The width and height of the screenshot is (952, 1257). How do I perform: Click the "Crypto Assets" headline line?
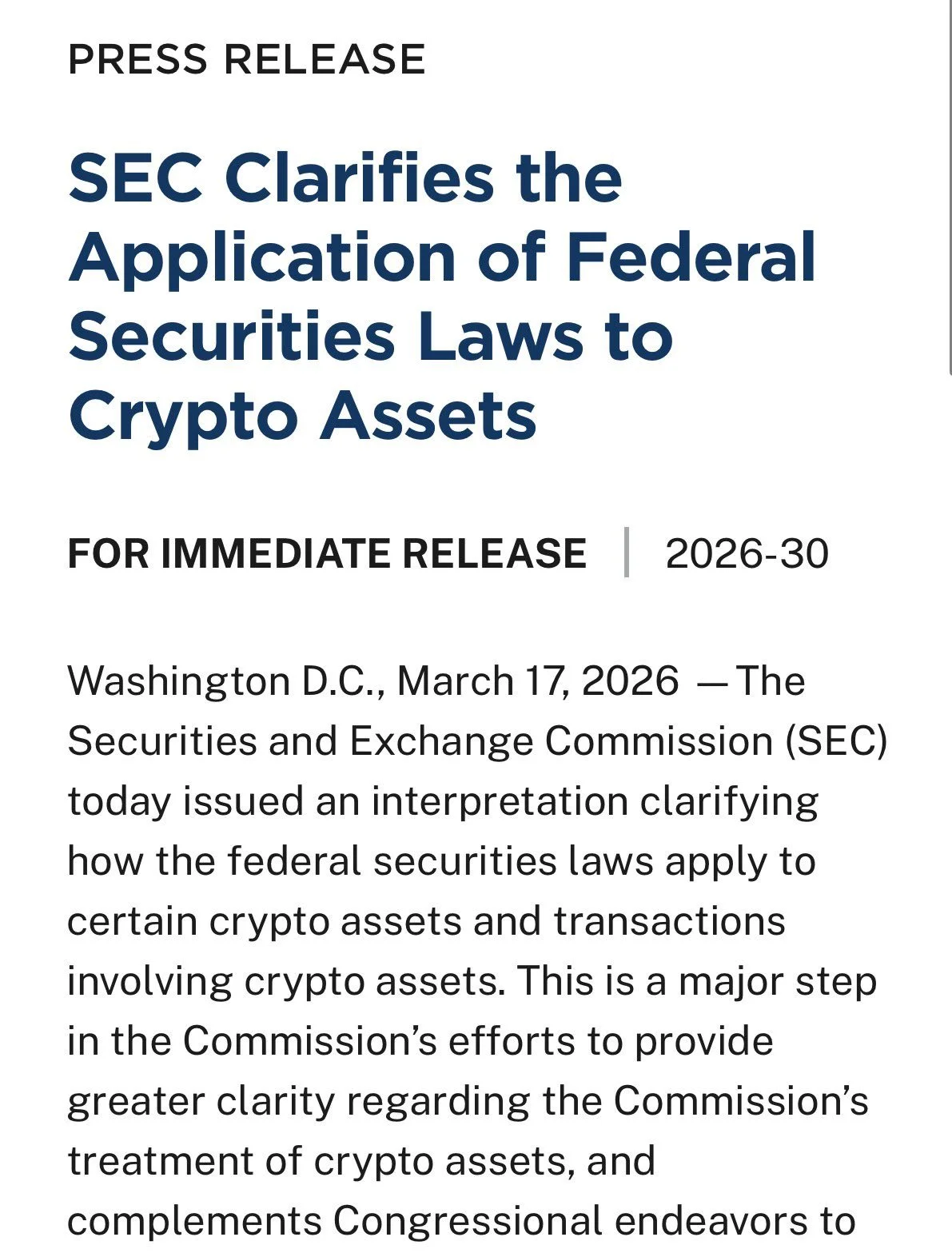point(303,417)
